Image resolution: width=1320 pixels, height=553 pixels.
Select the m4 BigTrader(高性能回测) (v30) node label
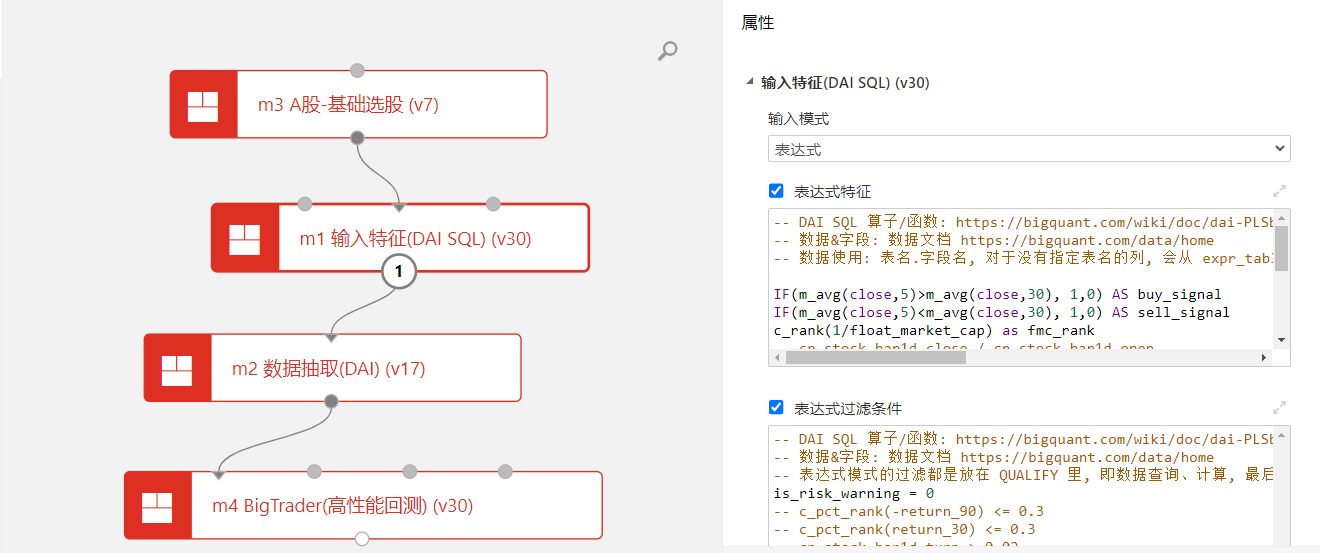point(342,505)
